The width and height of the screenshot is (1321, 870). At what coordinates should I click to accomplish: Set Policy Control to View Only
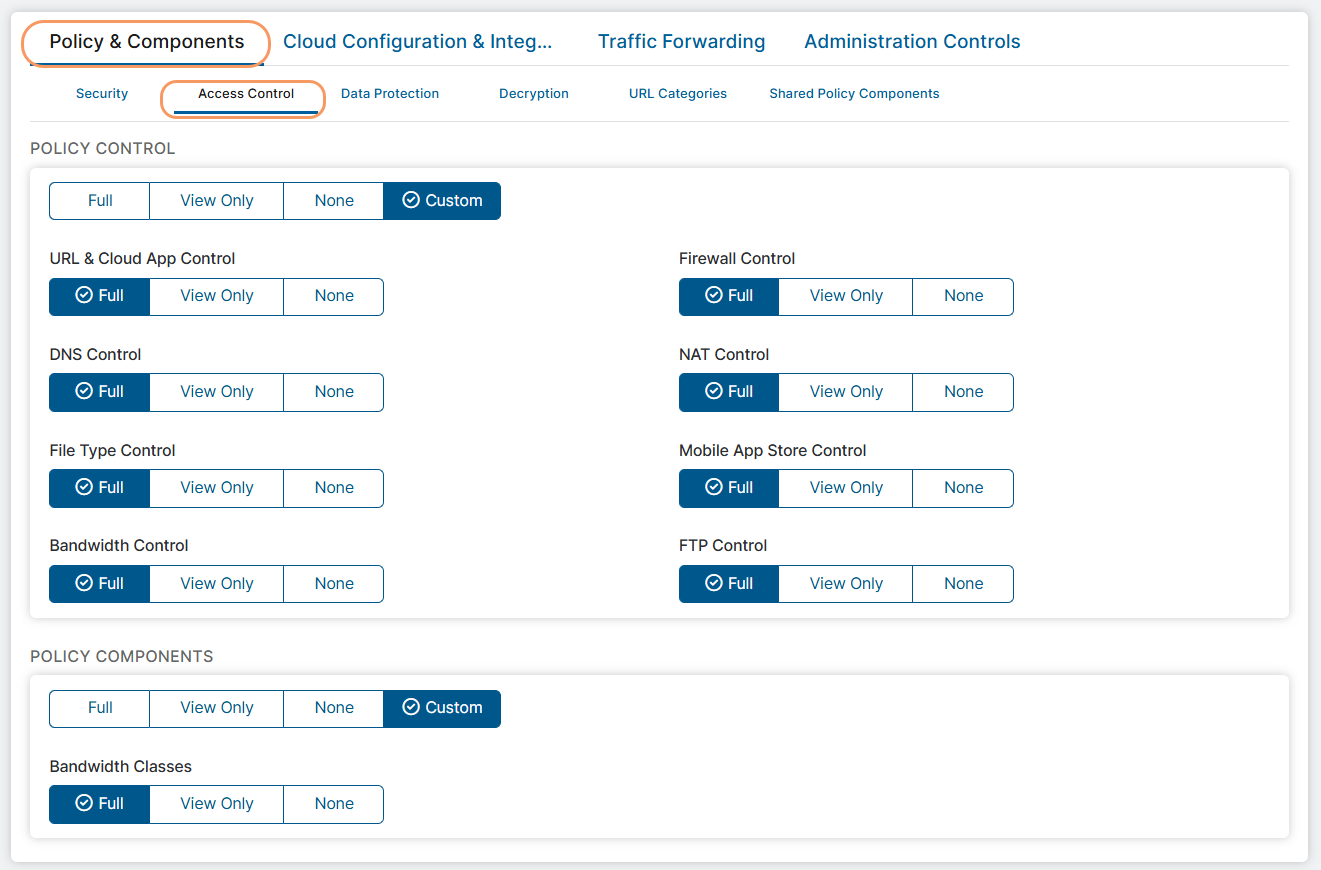pos(217,201)
